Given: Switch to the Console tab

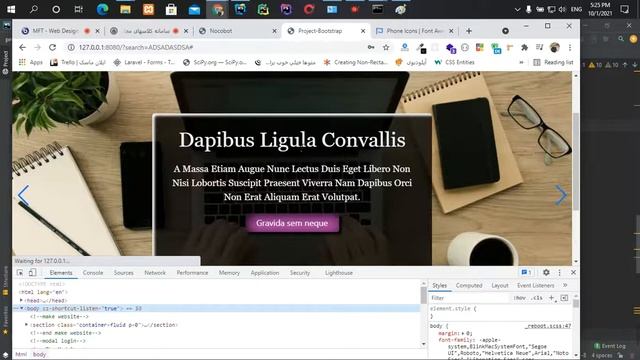Looking at the screenshot, I should click(93, 273).
